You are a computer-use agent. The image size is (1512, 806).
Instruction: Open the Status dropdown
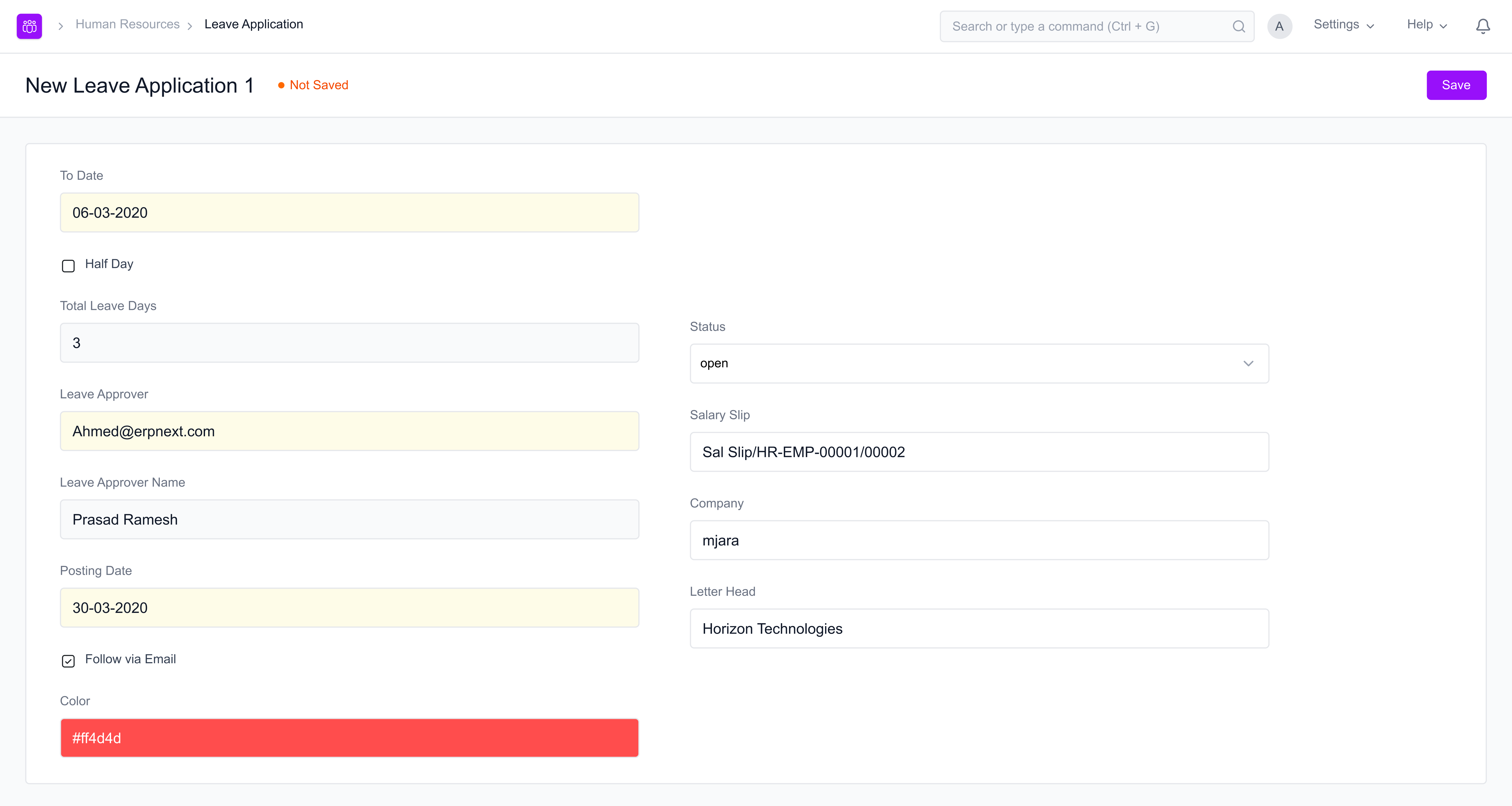(979, 363)
